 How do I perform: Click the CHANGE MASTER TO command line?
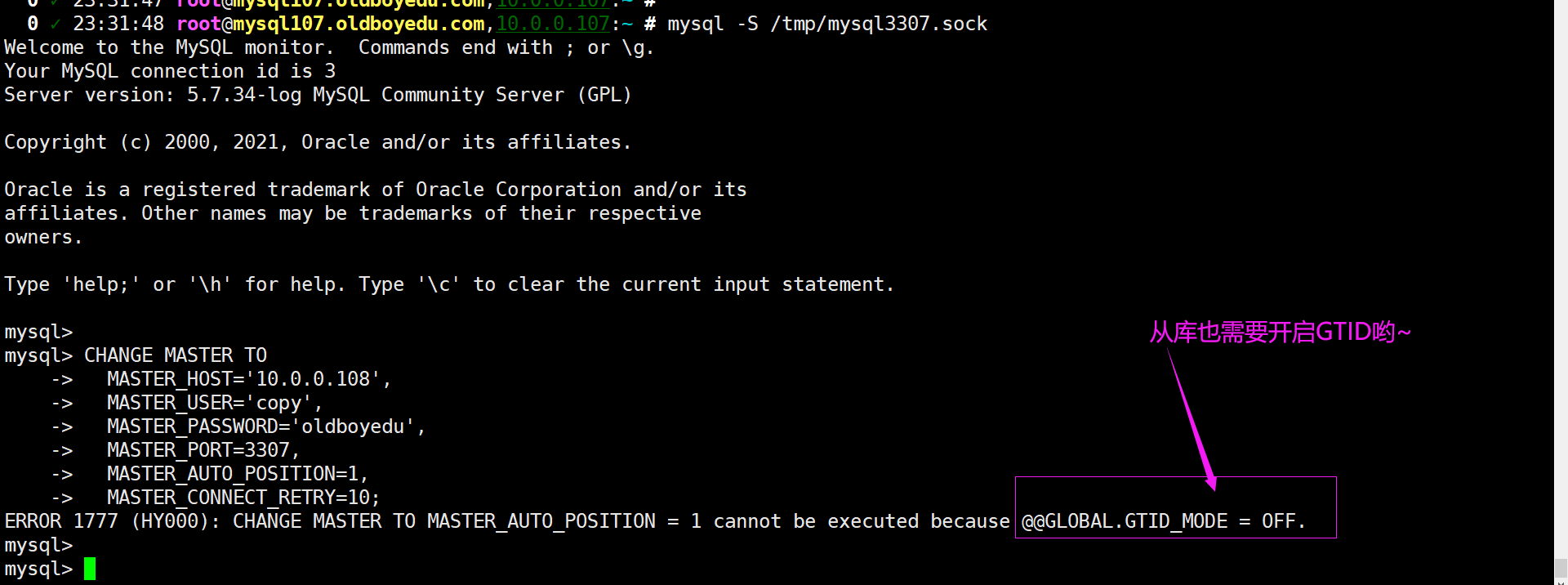[176, 355]
